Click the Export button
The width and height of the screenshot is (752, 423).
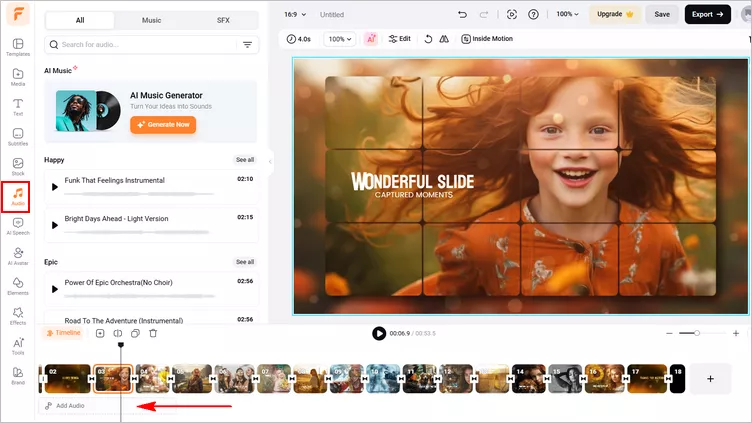[707, 14]
